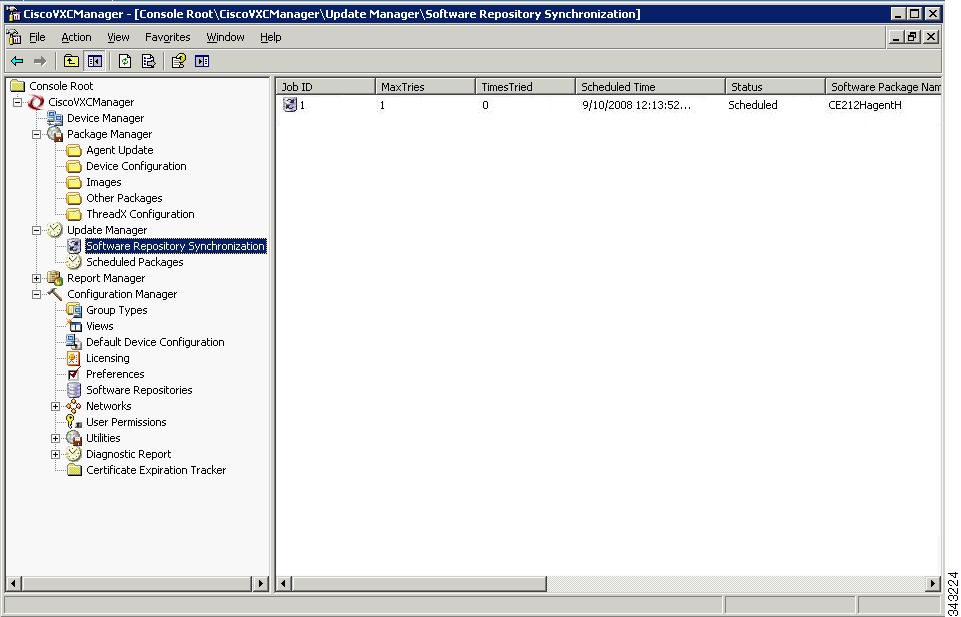
Task: Click the Default Device Configuration icon
Action: (x=74, y=342)
